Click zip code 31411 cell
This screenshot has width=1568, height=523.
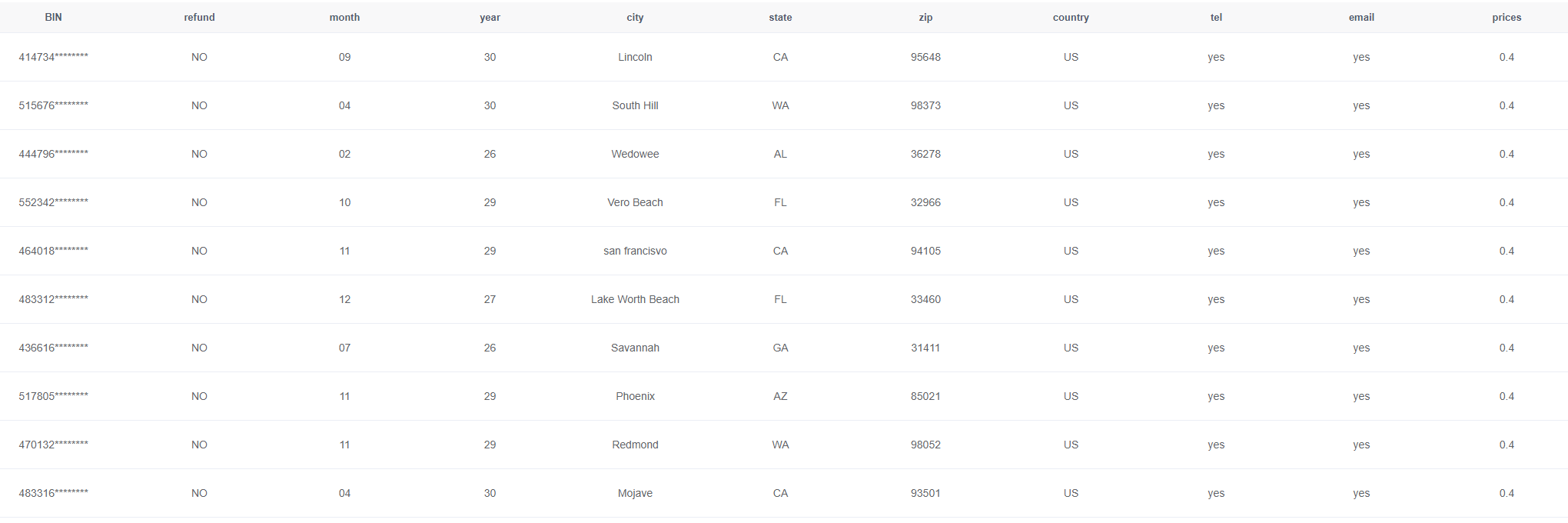click(x=925, y=348)
